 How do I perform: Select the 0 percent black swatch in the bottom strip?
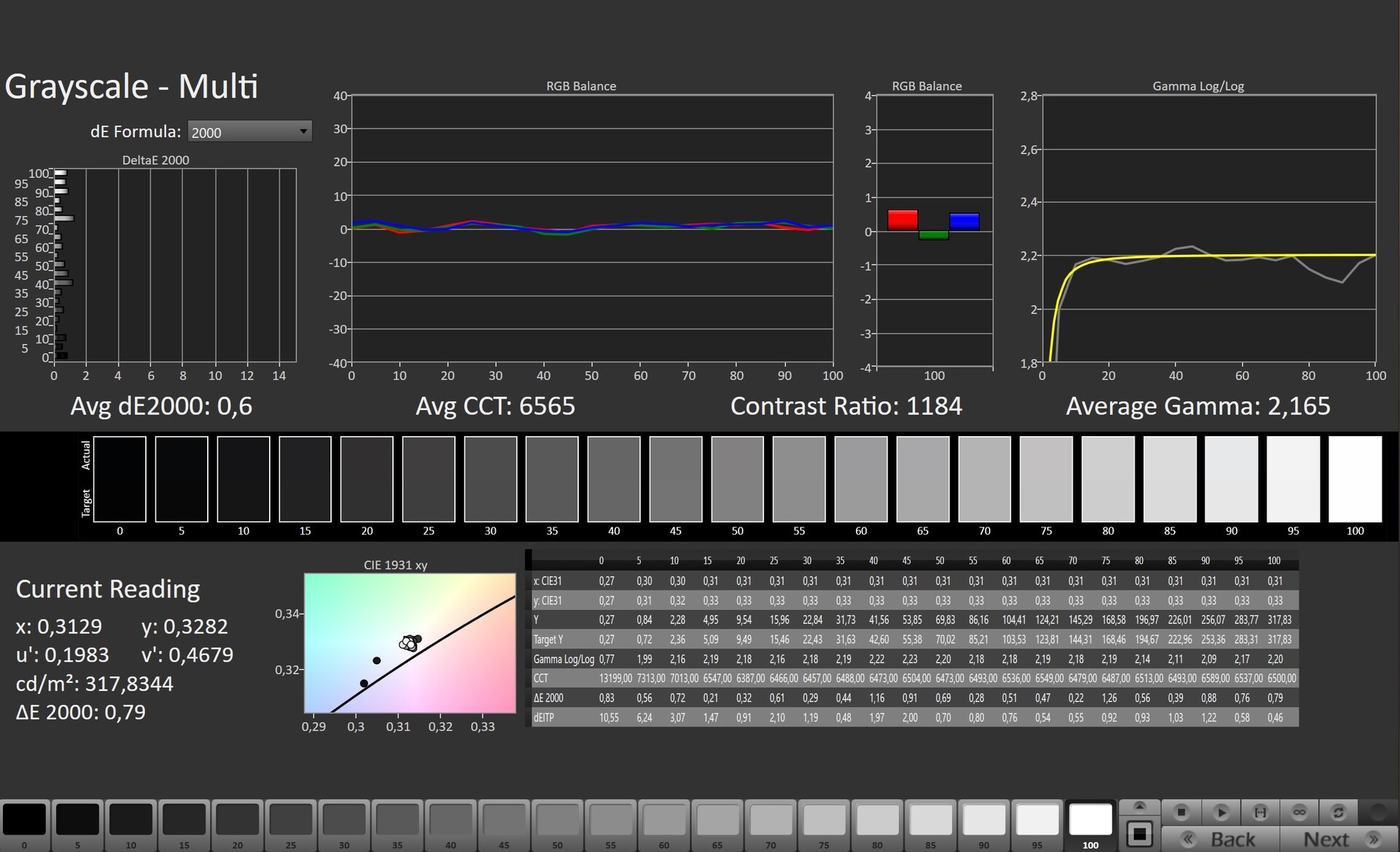pyautogui.click(x=25, y=820)
